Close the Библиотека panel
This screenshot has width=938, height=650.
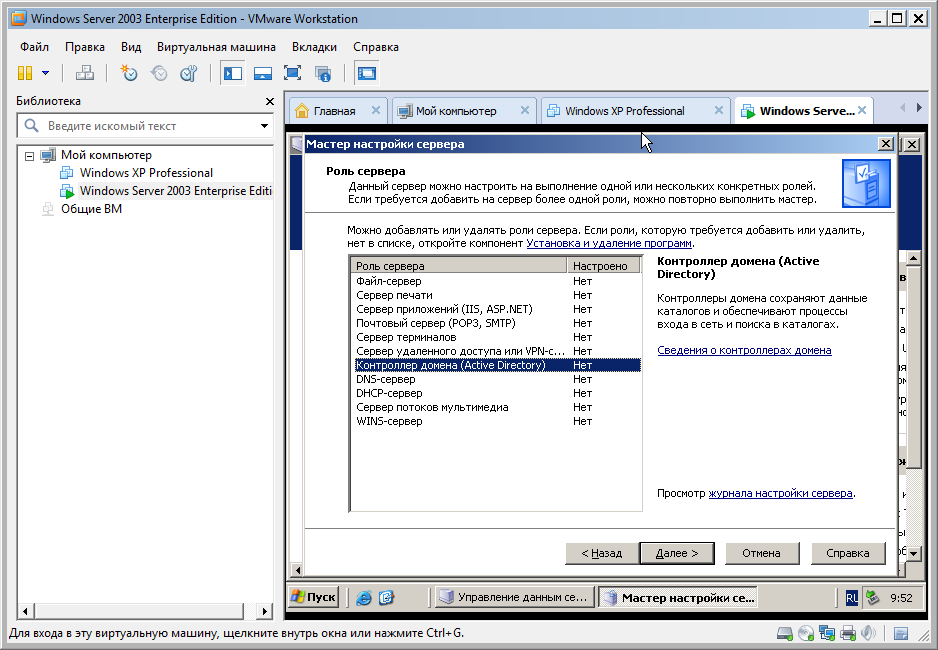270,101
